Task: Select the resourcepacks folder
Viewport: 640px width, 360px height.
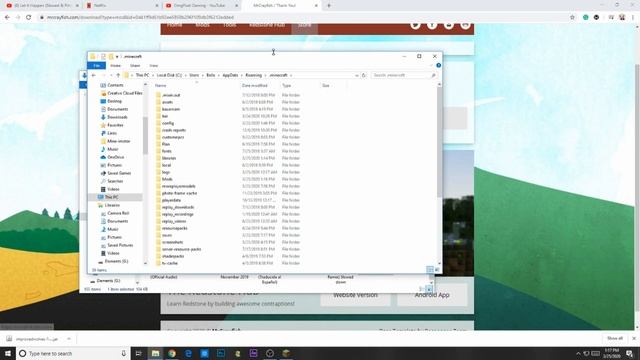Action: (x=175, y=228)
